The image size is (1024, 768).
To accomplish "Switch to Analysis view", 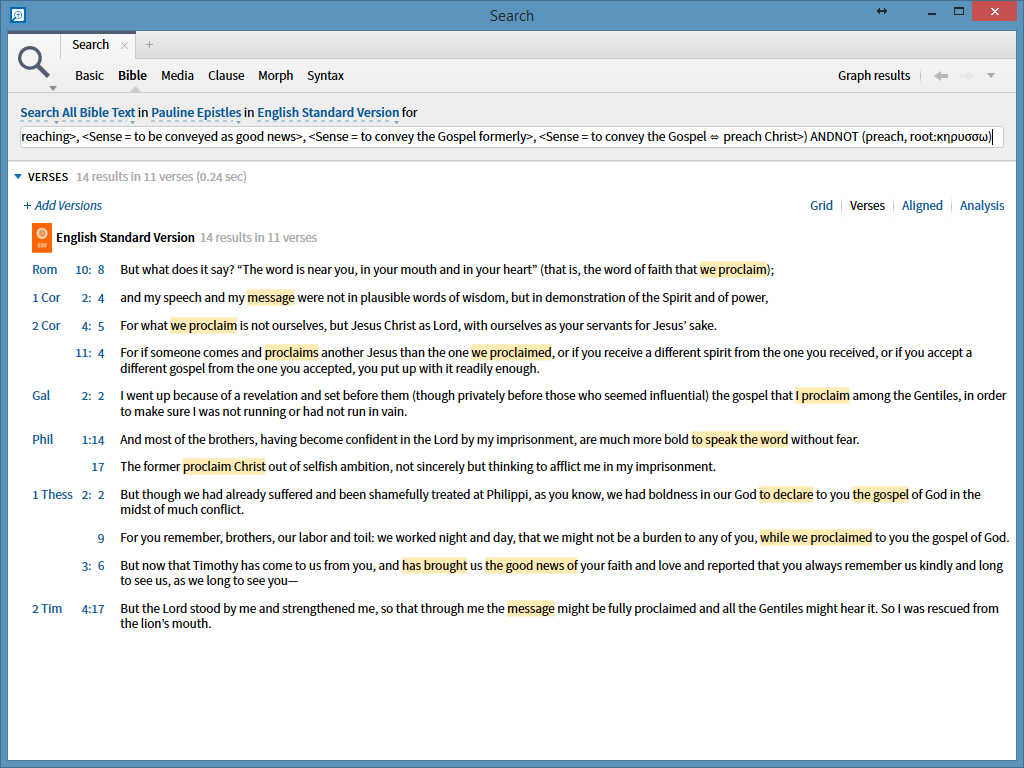I will [982, 206].
